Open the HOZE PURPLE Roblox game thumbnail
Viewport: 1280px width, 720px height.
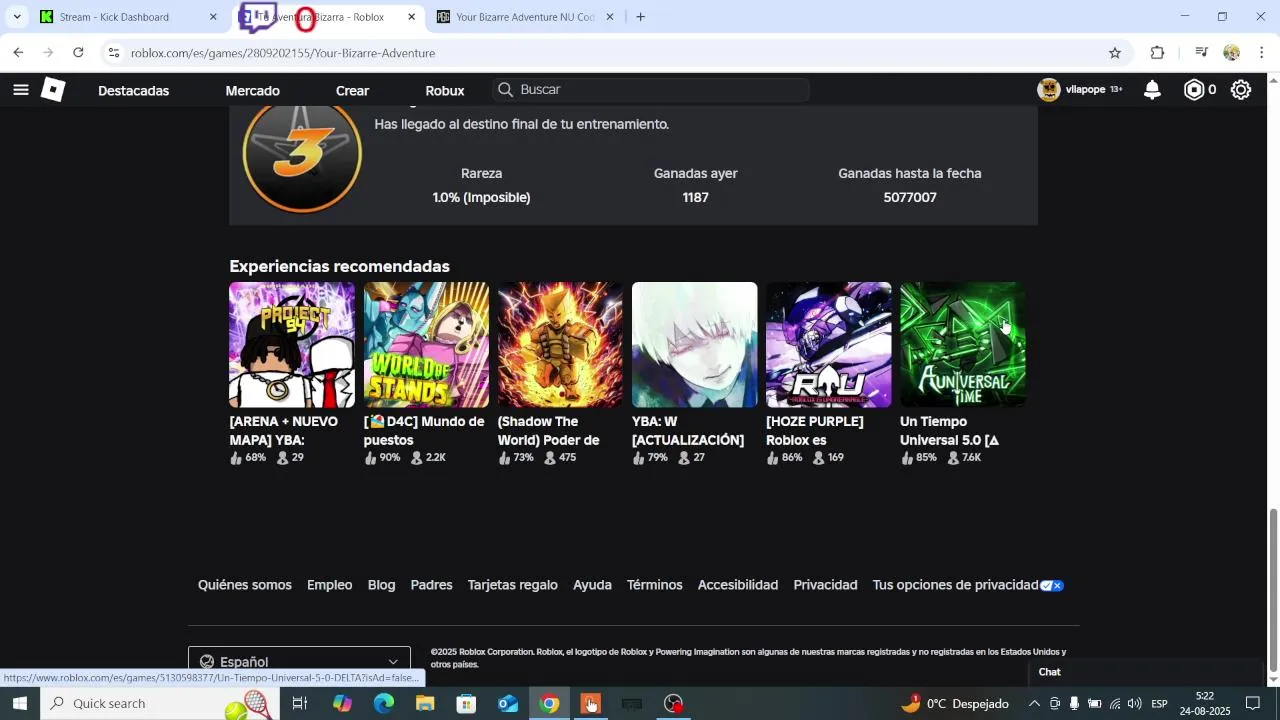828,344
